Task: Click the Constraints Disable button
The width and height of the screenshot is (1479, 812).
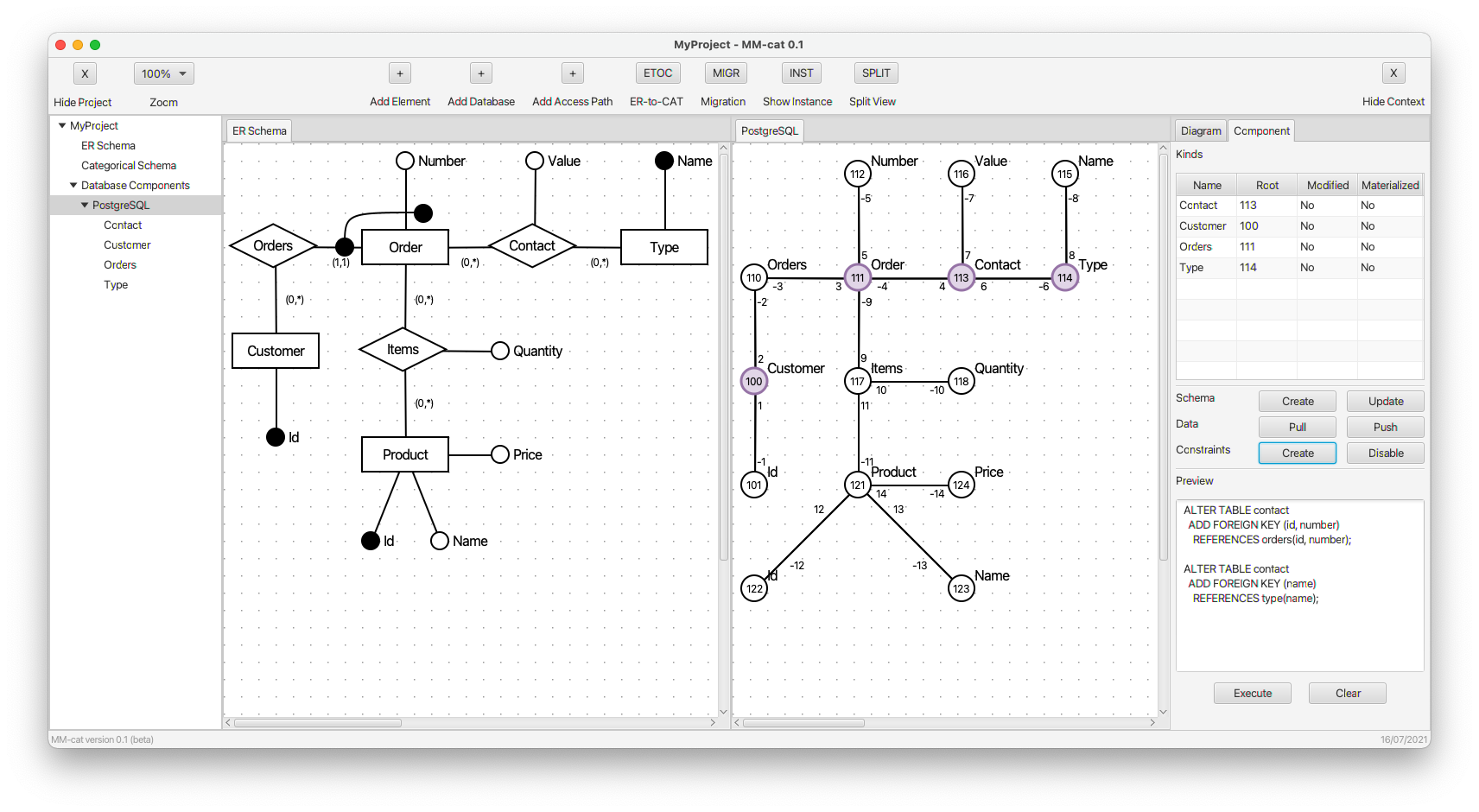Action: (1386, 454)
